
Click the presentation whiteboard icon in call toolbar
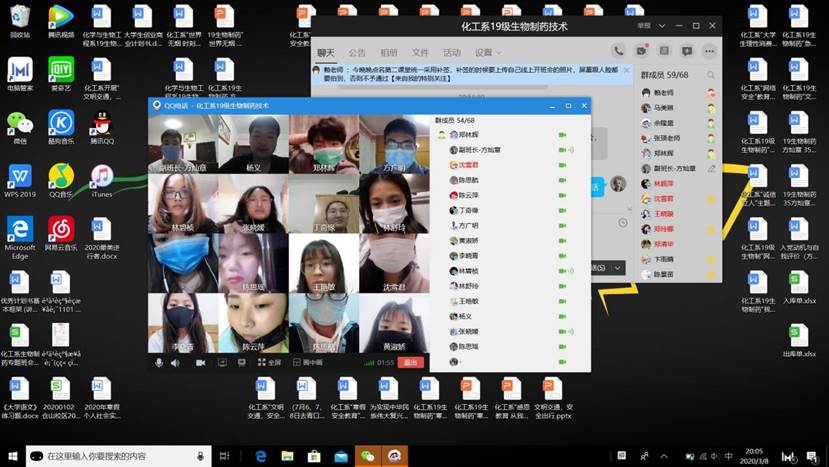tap(242, 362)
